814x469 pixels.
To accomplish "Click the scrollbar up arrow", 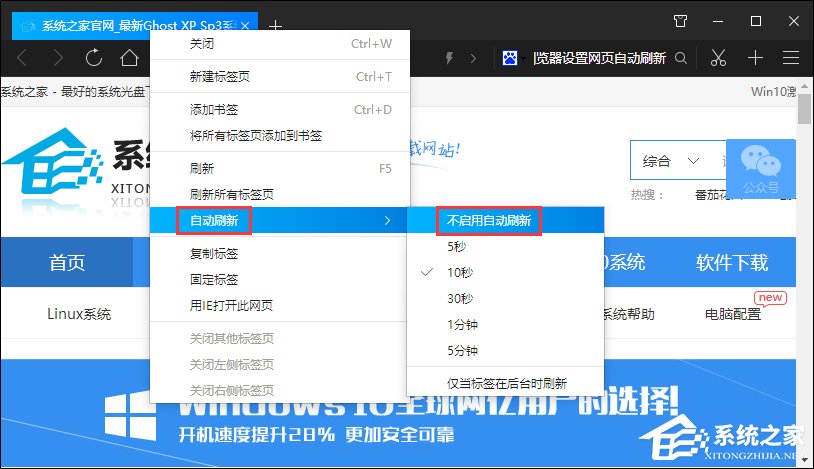I will click(805, 85).
